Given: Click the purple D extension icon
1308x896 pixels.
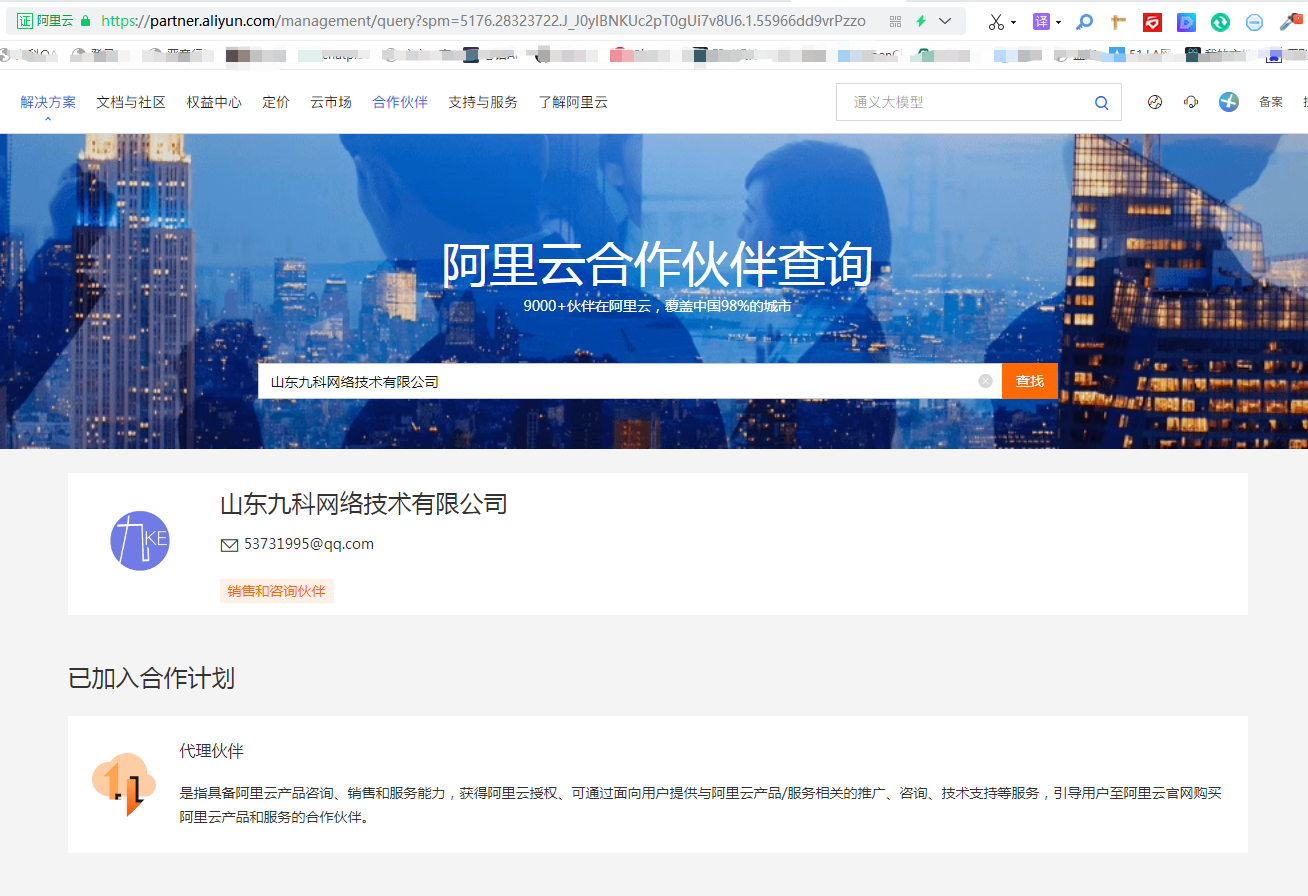Looking at the screenshot, I should pyautogui.click(x=1186, y=22).
